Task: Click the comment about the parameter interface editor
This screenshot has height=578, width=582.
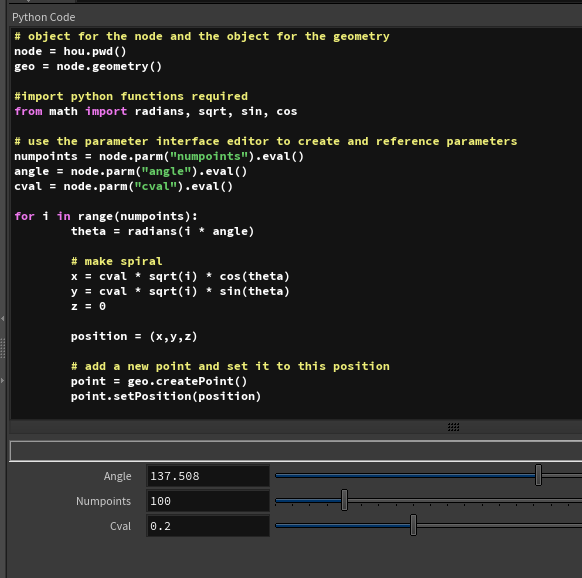Action: pyautogui.click(x=266, y=141)
